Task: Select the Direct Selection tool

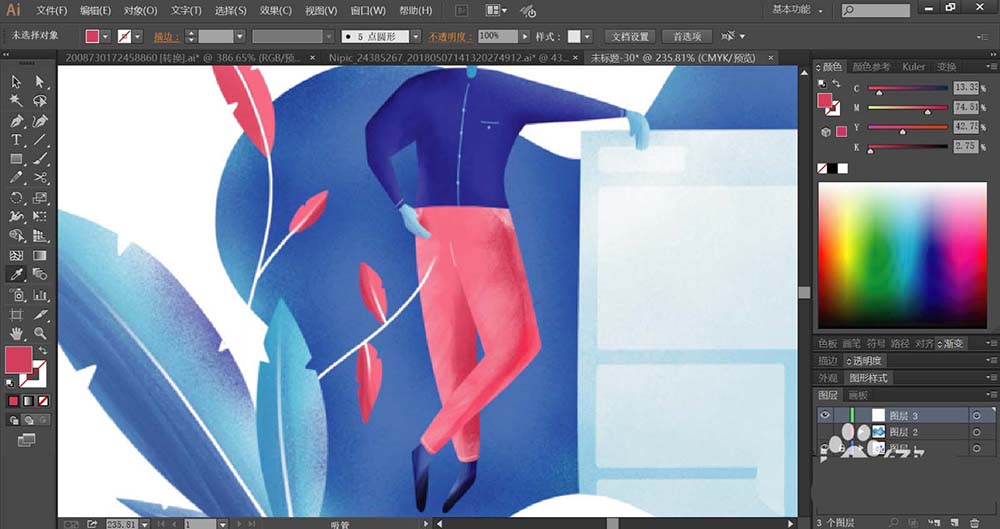Action: coord(40,82)
